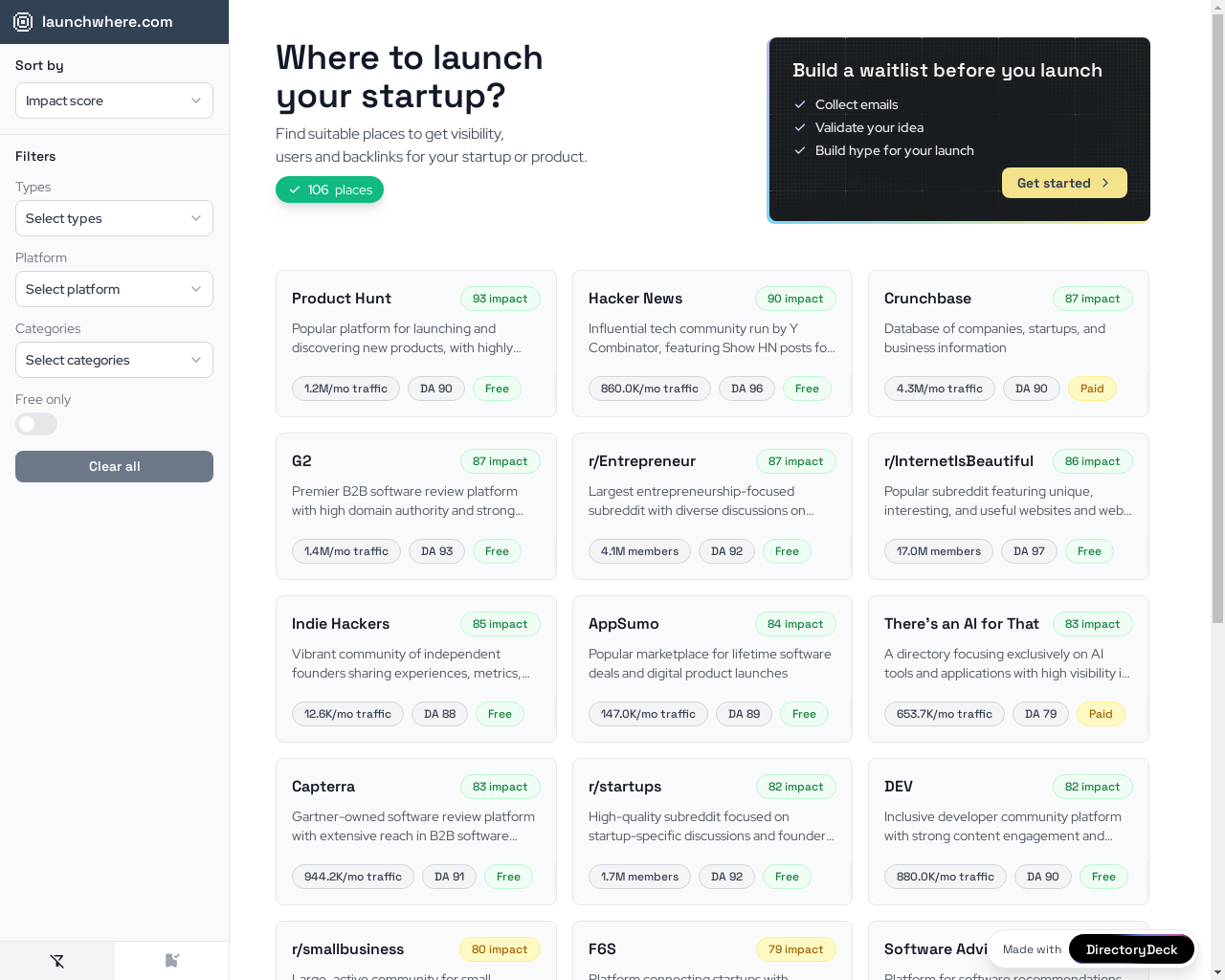This screenshot has width=1225, height=980.
Task: Click the 1.7M members tag
Action: pyautogui.click(x=639, y=877)
